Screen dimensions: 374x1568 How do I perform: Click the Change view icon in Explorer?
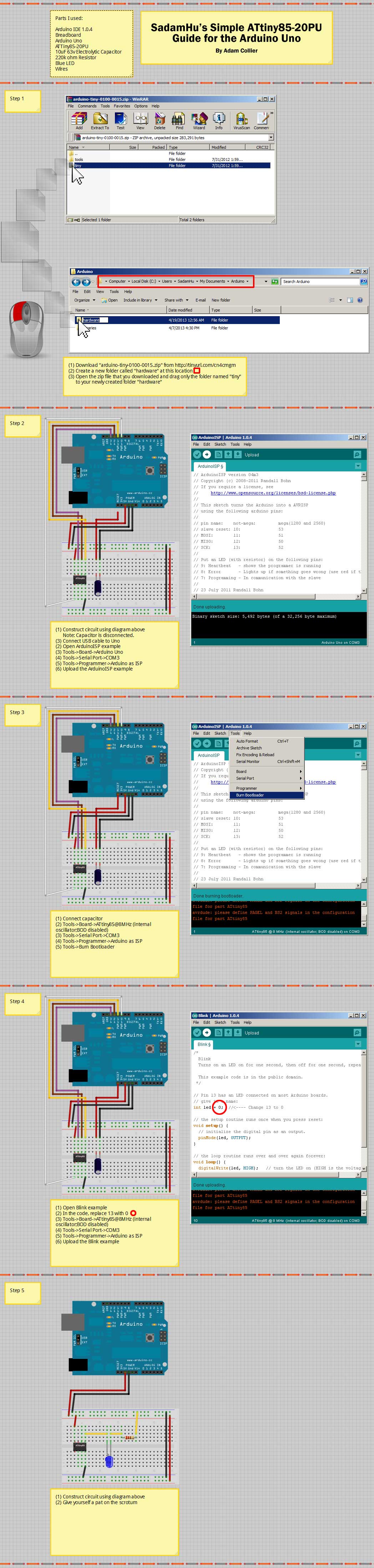click(x=333, y=300)
